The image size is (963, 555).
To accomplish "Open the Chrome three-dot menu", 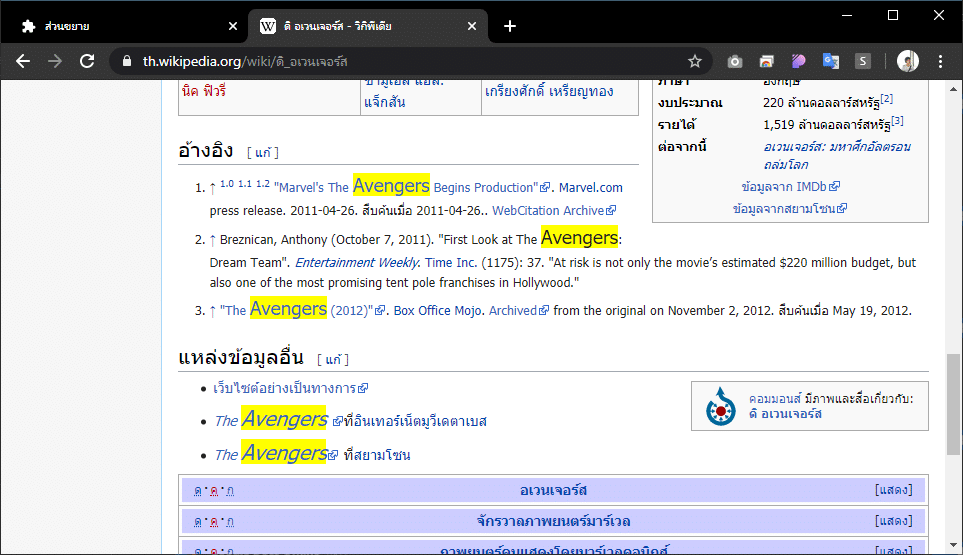I will click(940, 61).
